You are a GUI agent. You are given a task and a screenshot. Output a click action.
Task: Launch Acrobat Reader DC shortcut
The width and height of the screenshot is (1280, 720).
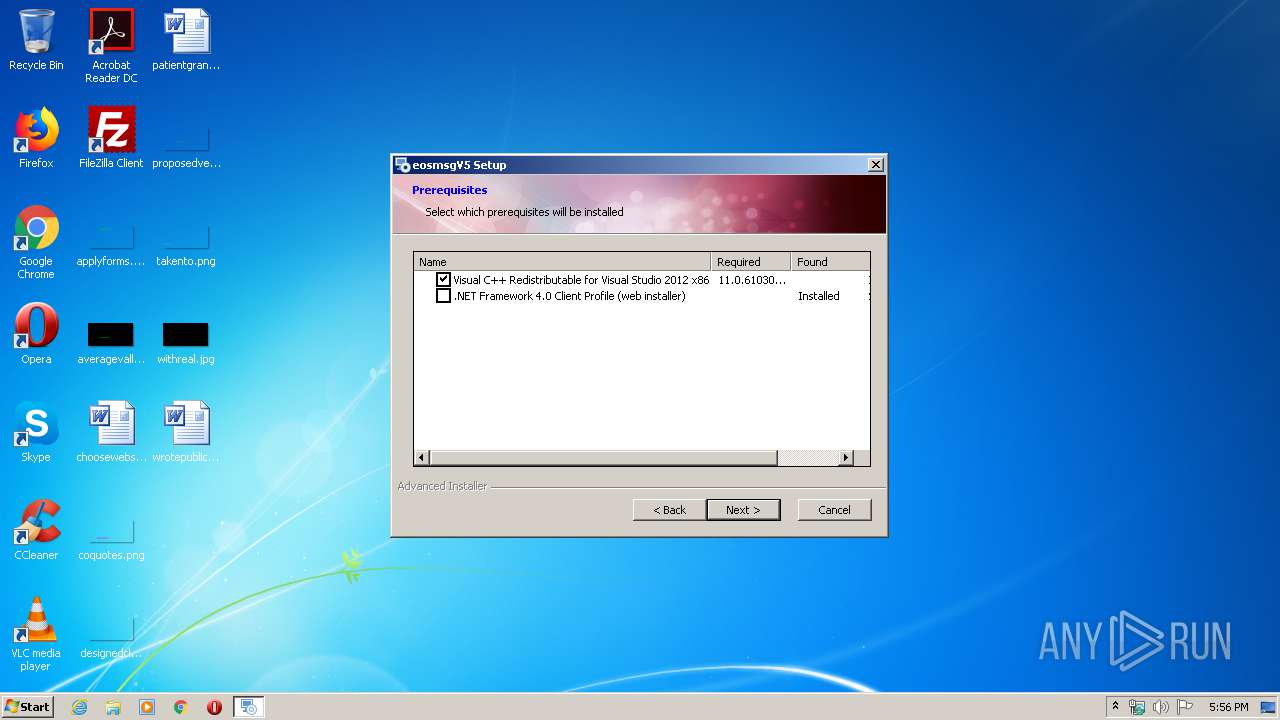111,46
